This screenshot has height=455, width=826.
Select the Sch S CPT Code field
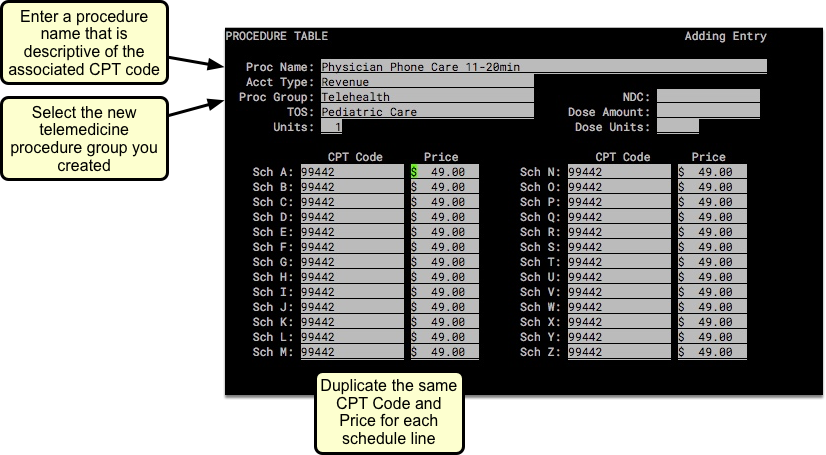tap(619, 246)
